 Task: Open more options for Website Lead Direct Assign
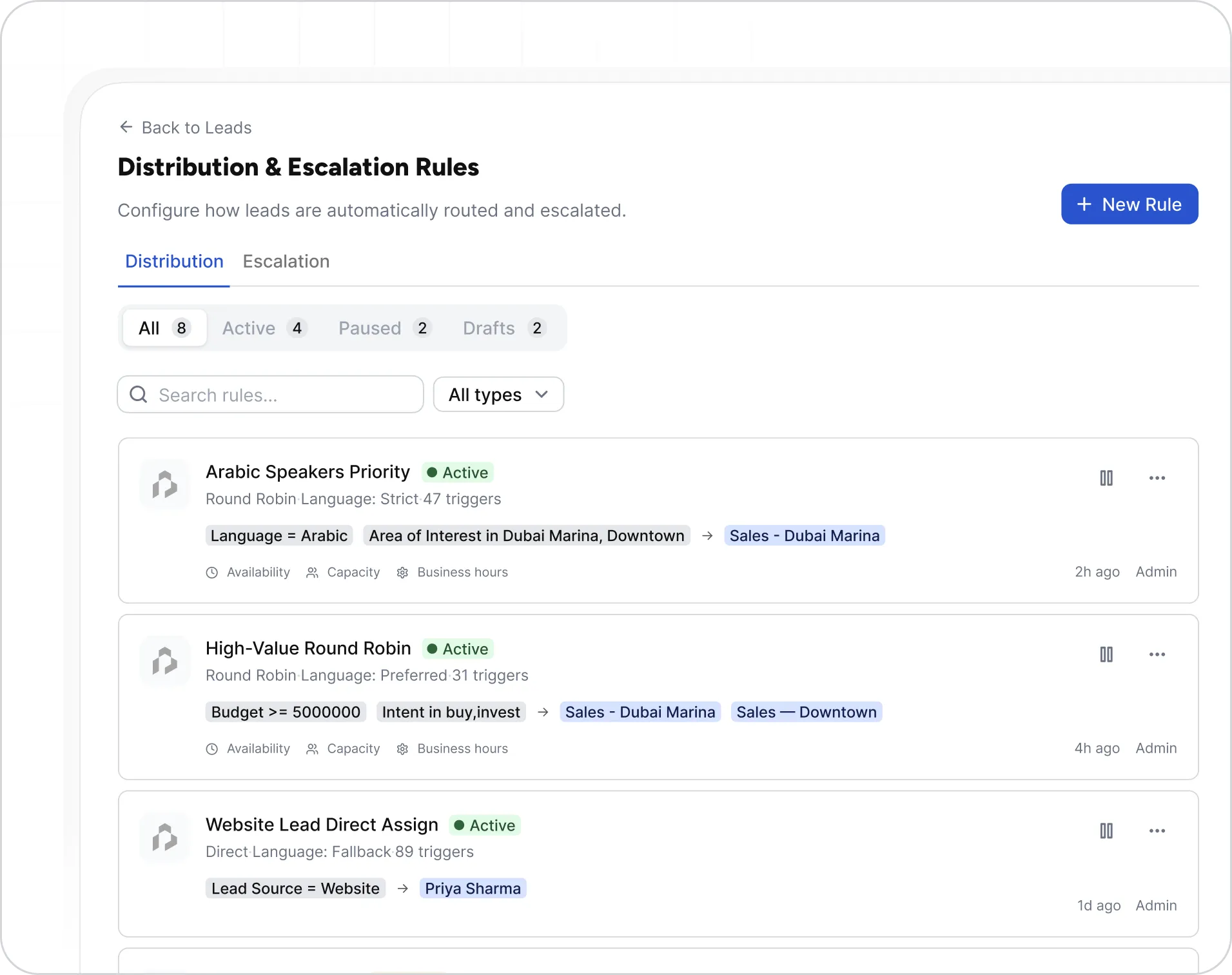click(x=1157, y=831)
